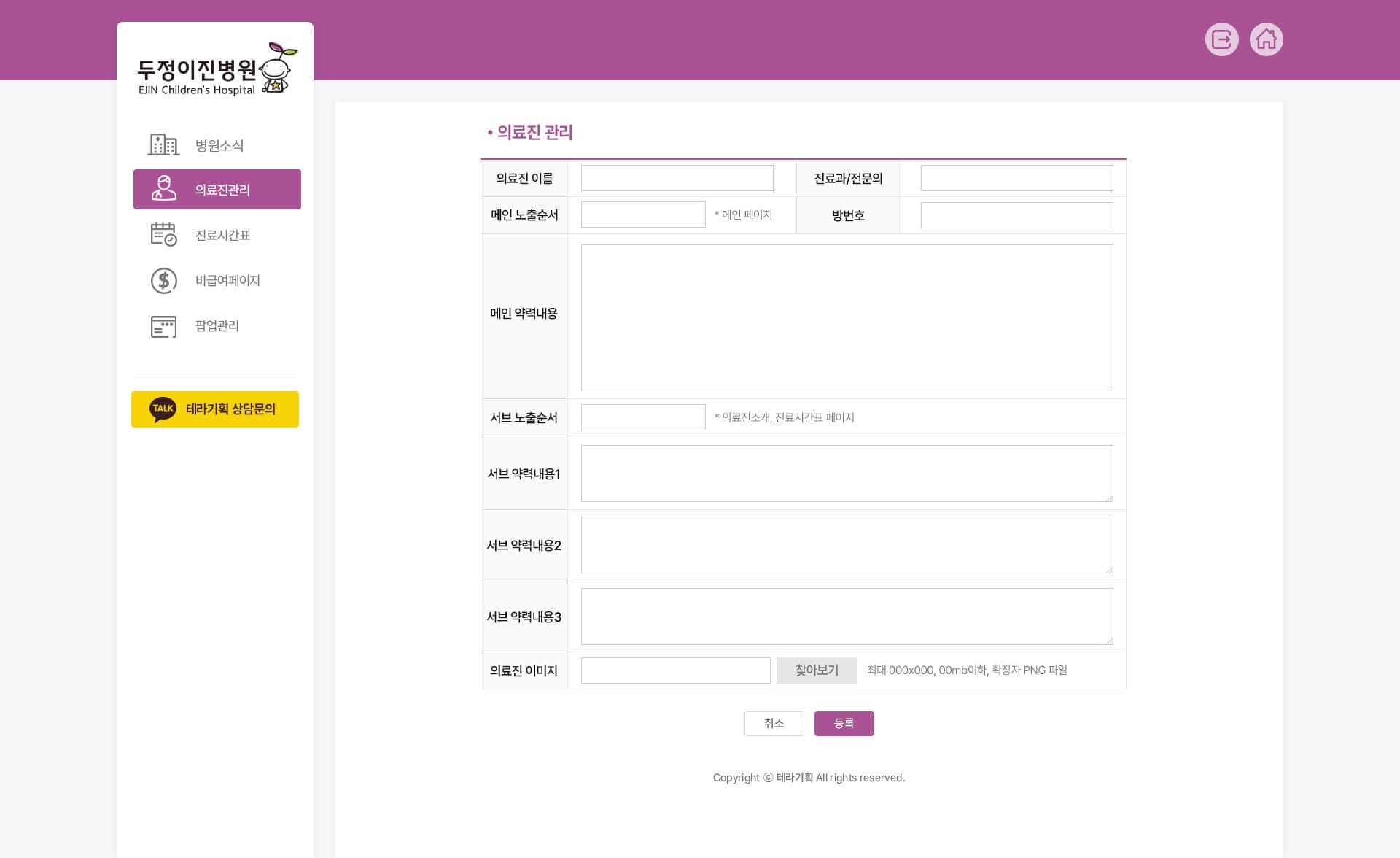Click the 메인 약력내용 text area
1400x858 pixels.
(846, 317)
